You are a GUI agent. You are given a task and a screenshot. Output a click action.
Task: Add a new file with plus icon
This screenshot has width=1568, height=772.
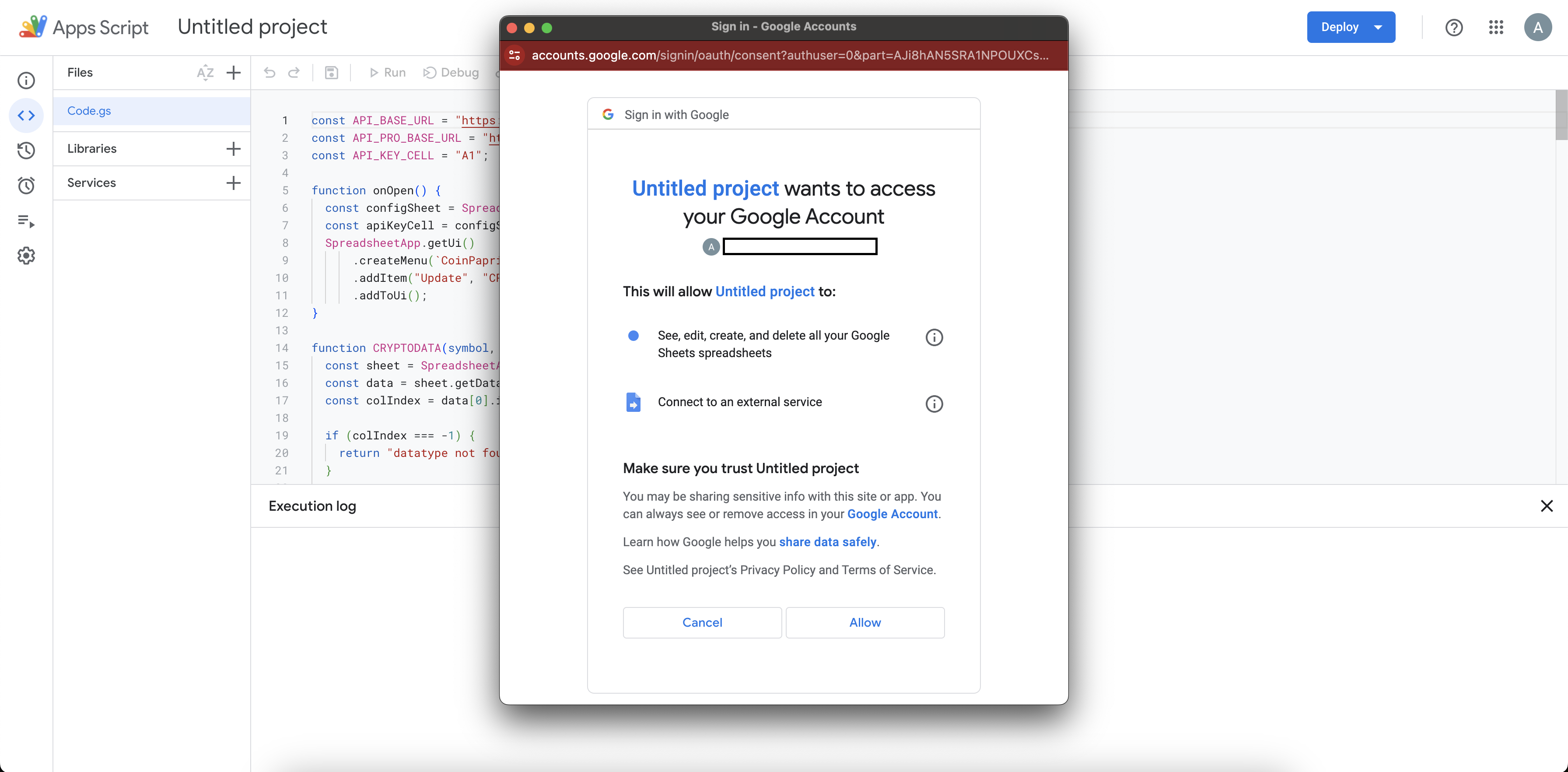pos(233,73)
